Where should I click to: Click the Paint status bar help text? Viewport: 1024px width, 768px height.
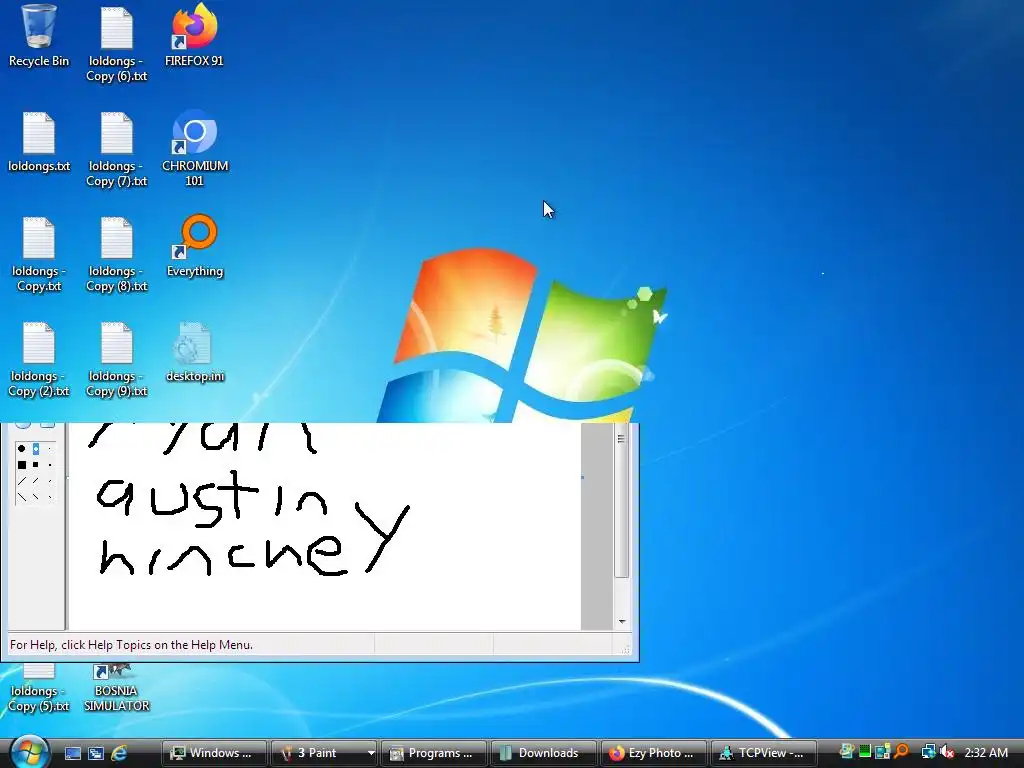131,645
